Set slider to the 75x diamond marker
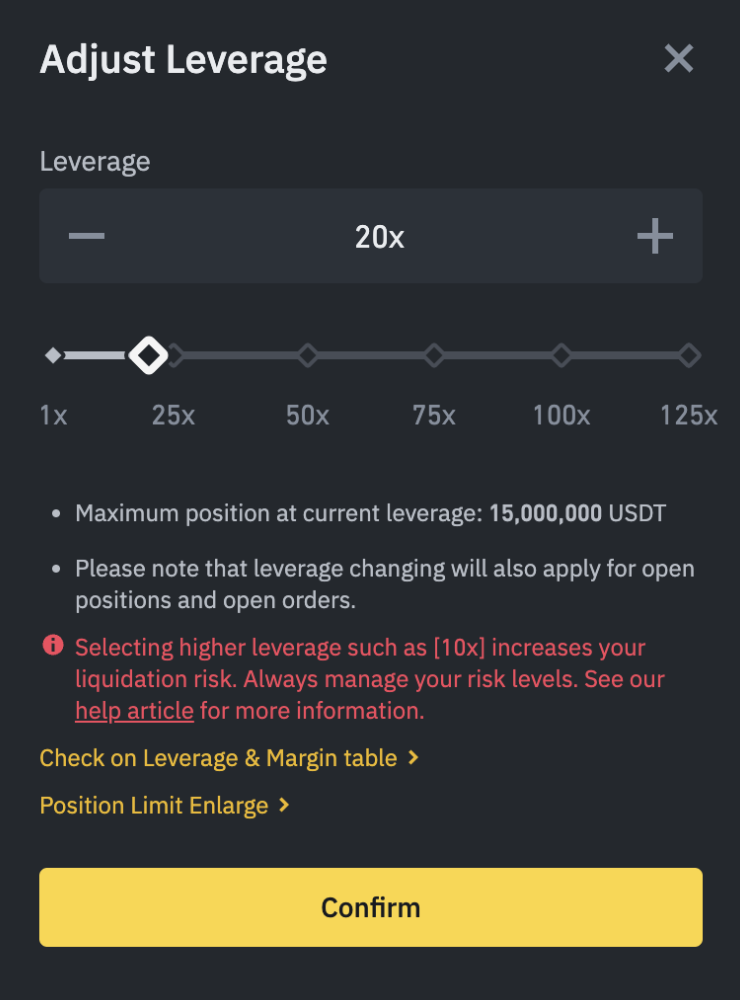This screenshot has height=1000, width=740. 434,355
